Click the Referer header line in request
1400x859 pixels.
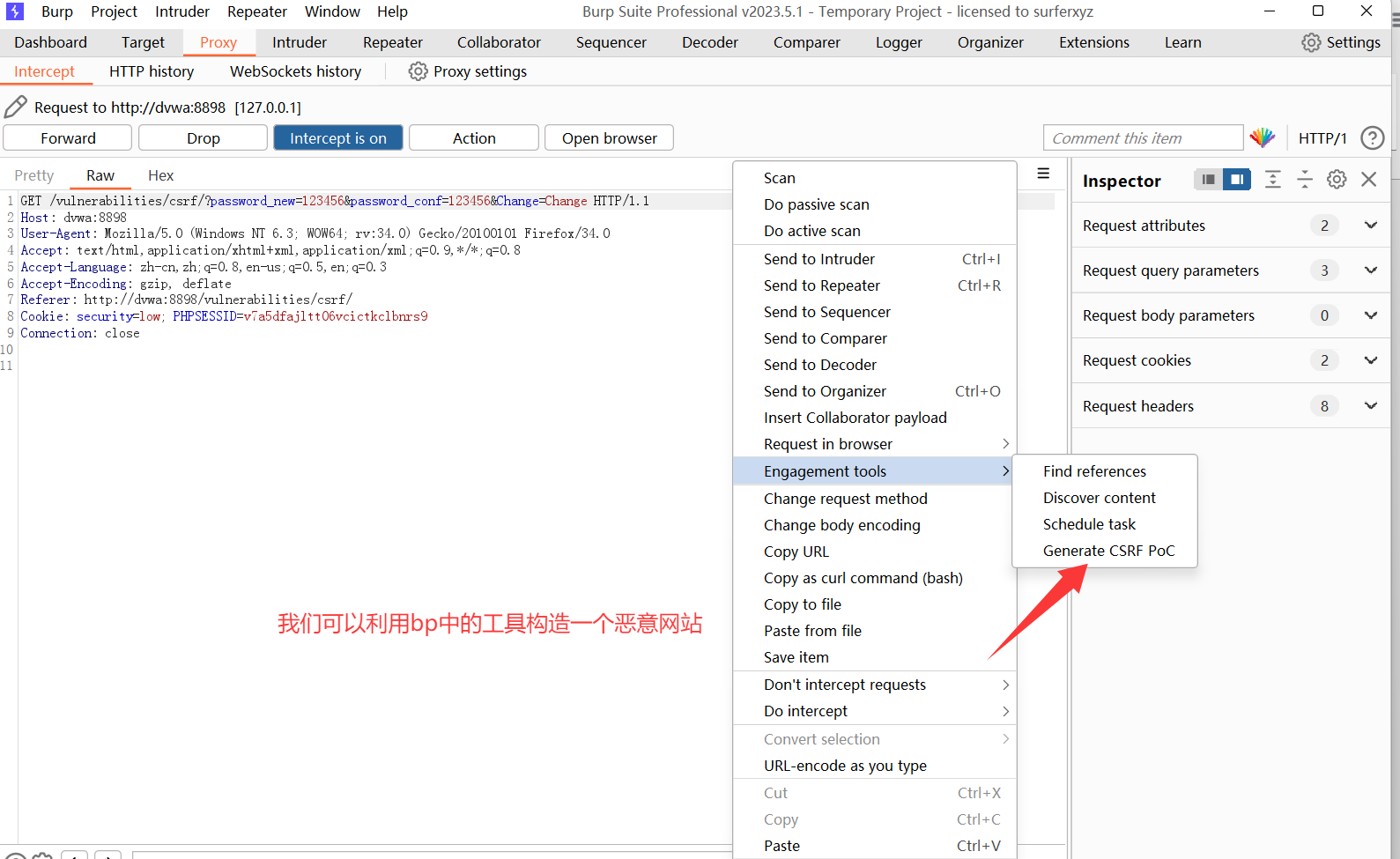point(186,300)
